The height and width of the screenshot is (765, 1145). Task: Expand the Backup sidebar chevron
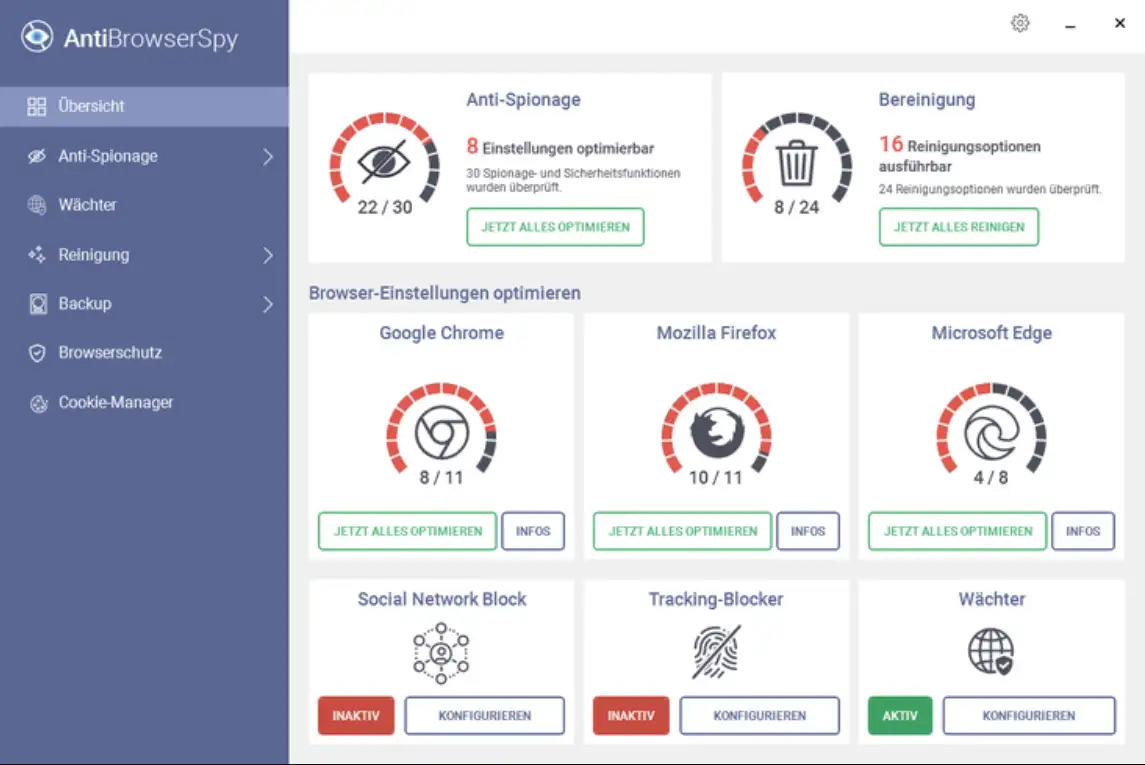click(268, 304)
